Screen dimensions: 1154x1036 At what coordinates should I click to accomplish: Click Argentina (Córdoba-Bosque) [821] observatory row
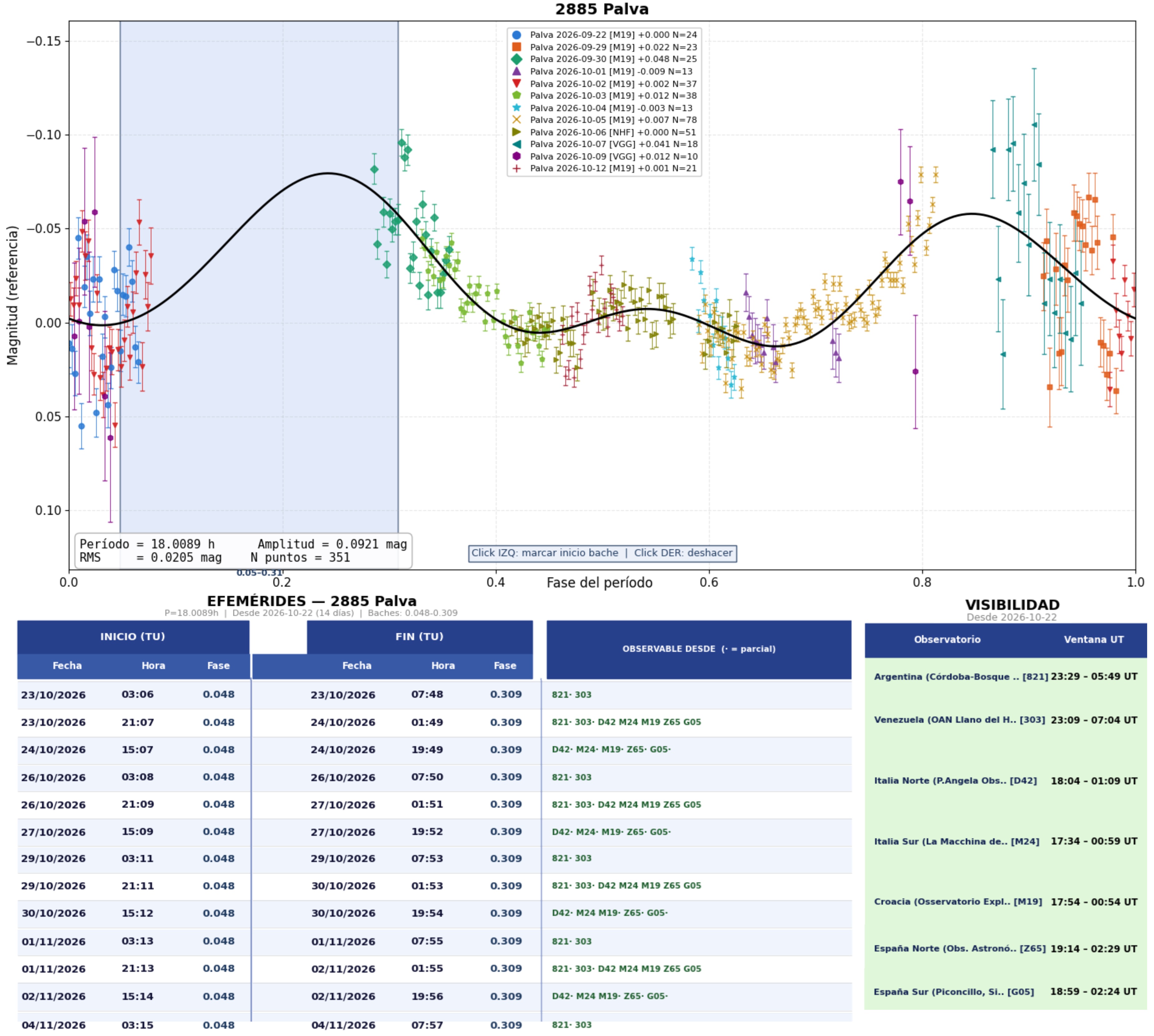[1005, 677]
